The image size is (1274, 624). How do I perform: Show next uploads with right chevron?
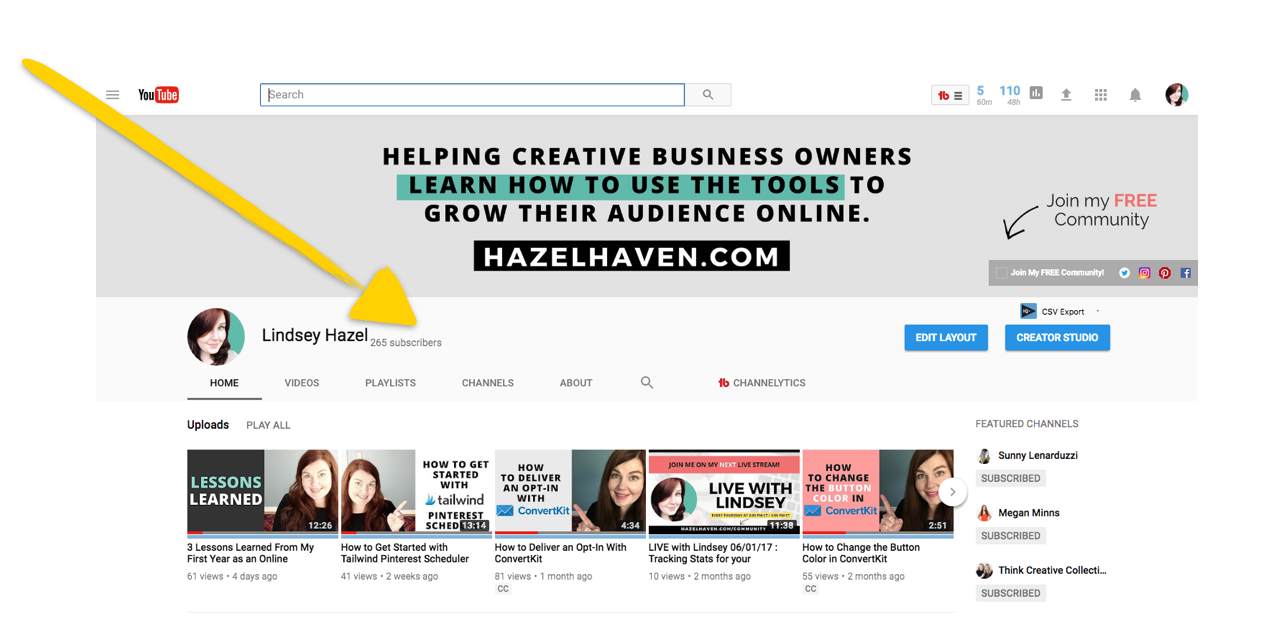coord(953,492)
